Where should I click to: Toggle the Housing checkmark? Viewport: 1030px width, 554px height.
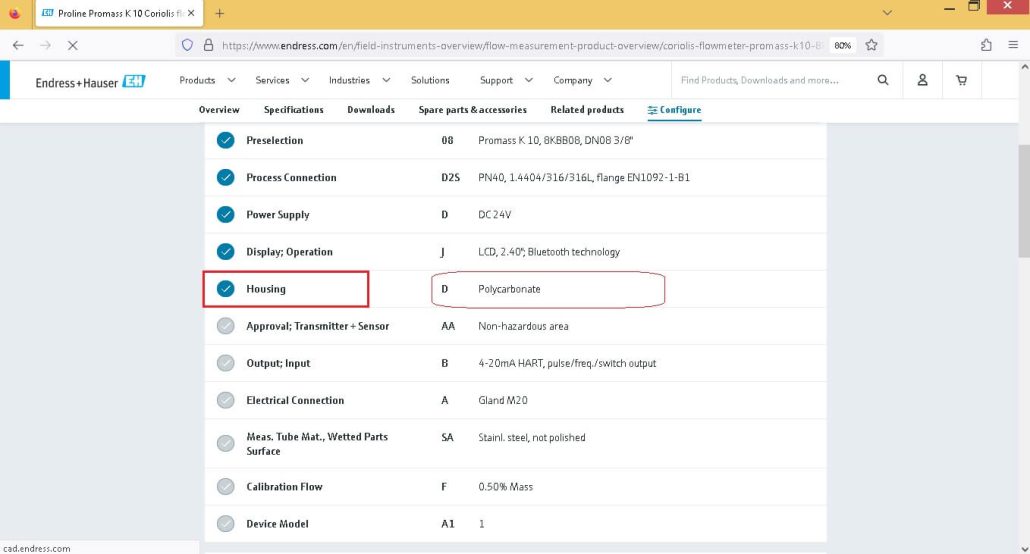225,289
